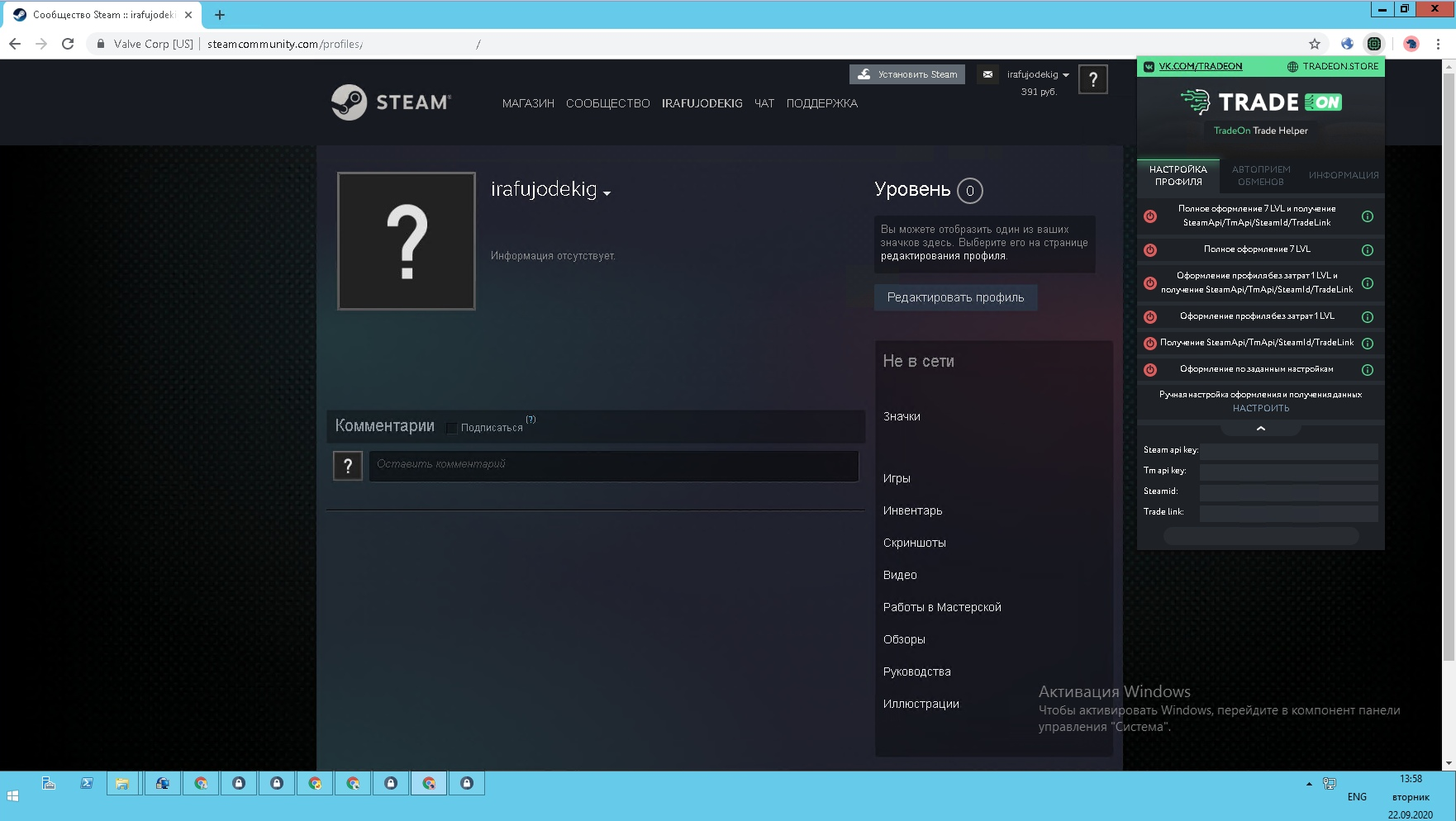Viewport: 1456px width, 821px height.
Task: Open Инвентарь link
Action: [912, 511]
